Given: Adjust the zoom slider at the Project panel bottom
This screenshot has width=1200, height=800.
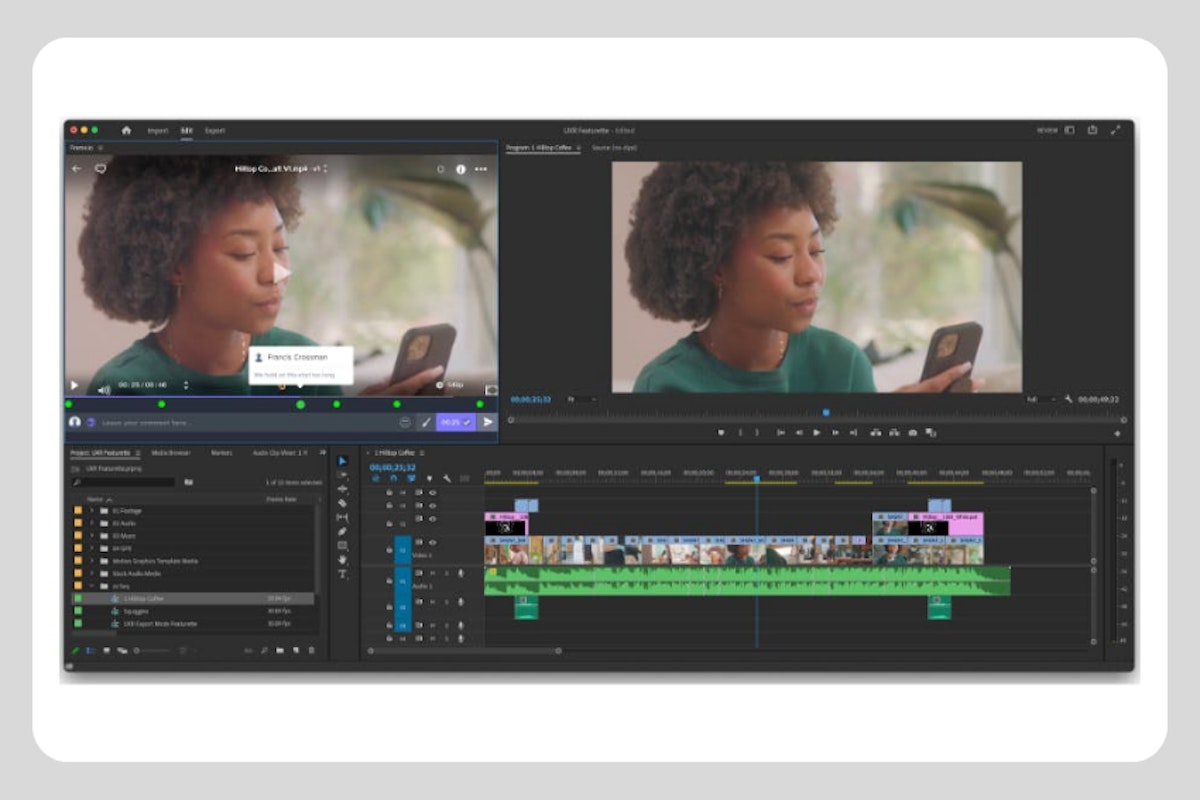Looking at the screenshot, I should [x=152, y=649].
